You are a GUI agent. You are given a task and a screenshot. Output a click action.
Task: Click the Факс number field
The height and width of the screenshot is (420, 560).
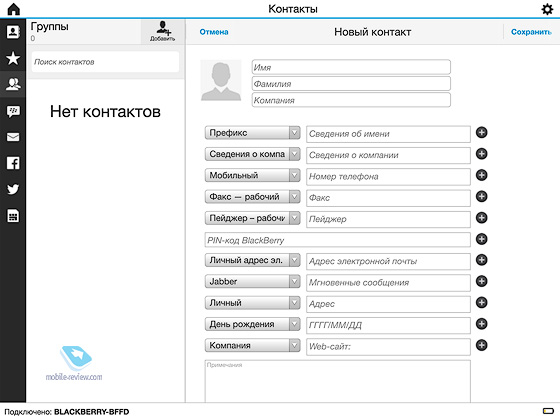click(x=388, y=198)
